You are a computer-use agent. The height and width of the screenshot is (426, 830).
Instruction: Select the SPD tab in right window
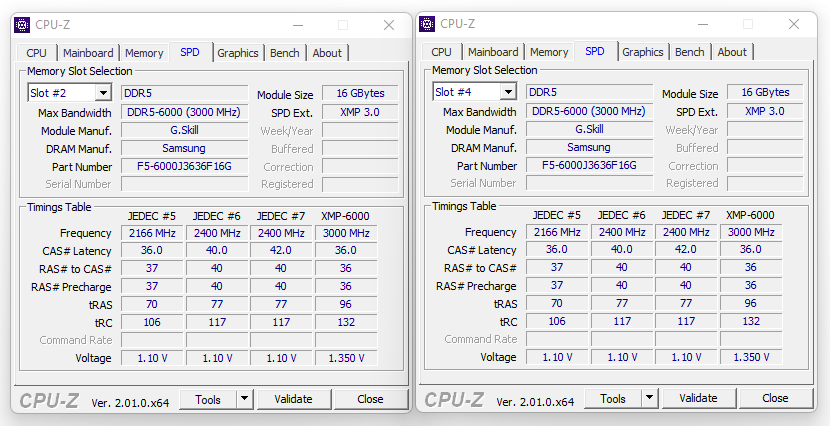[x=595, y=51]
